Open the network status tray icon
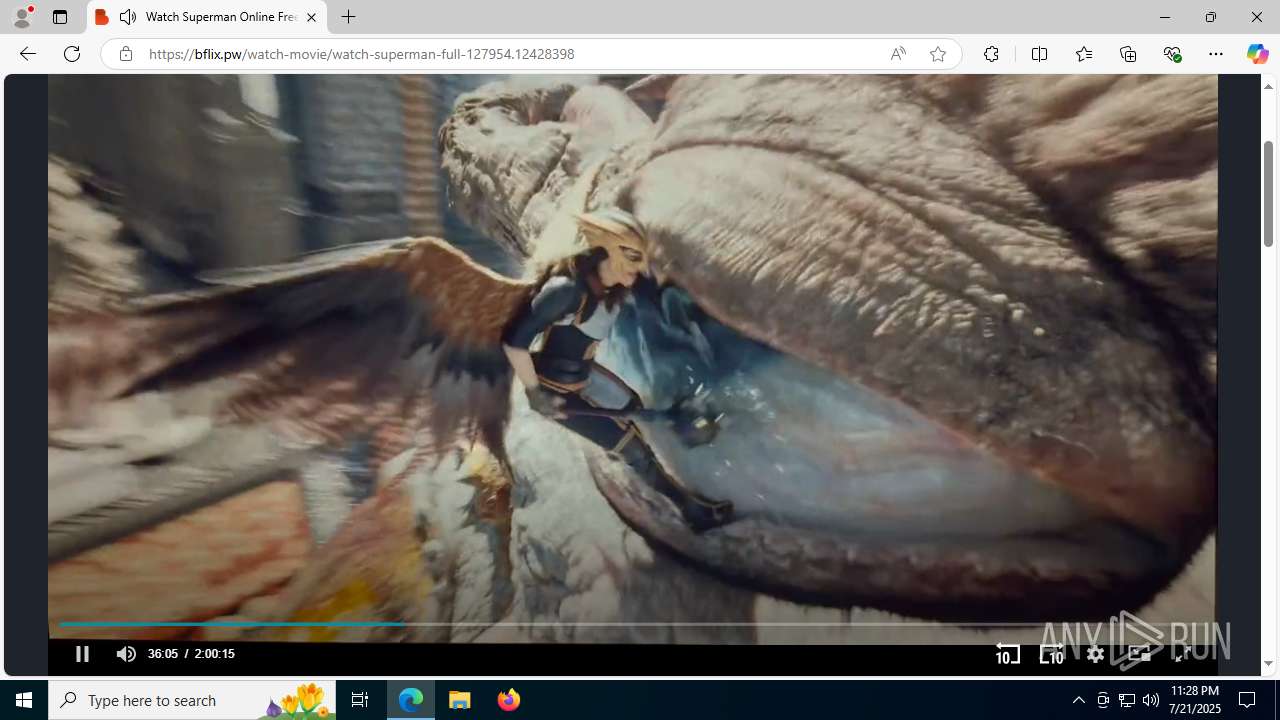 click(x=1127, y=700)
